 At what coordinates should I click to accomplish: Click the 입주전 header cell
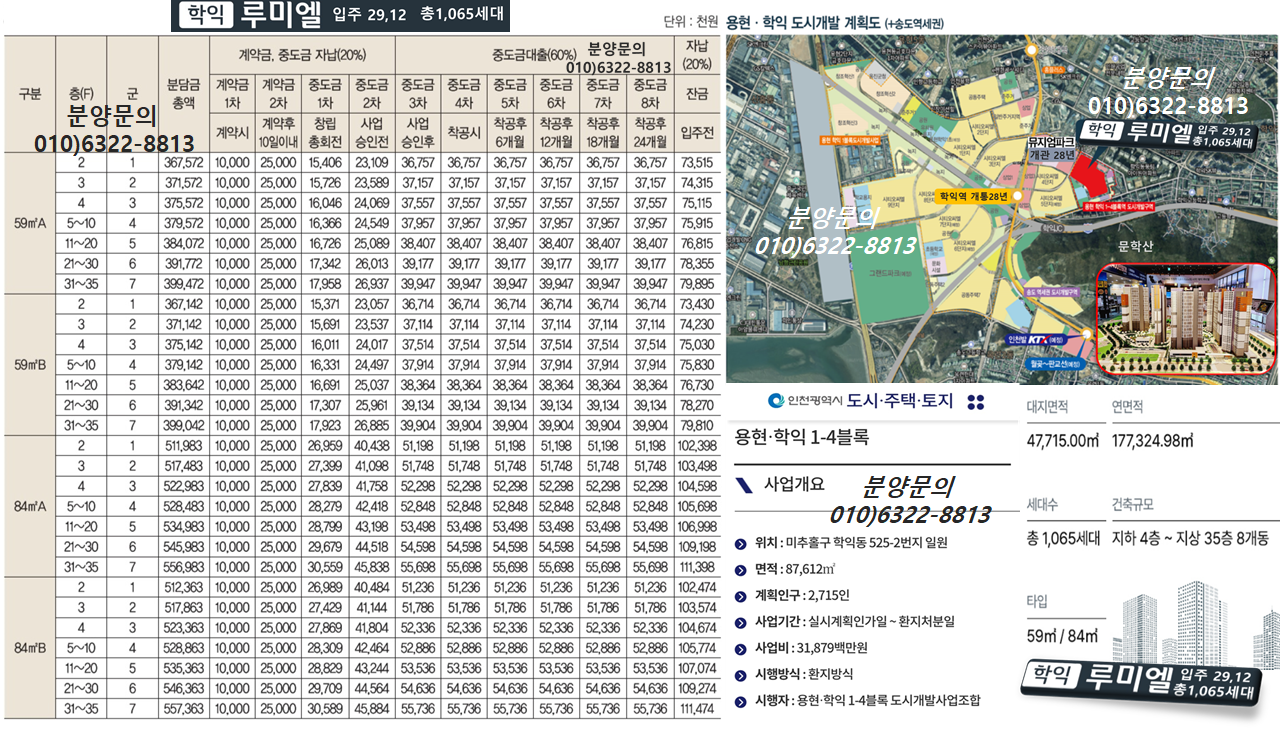click(696, 133)
